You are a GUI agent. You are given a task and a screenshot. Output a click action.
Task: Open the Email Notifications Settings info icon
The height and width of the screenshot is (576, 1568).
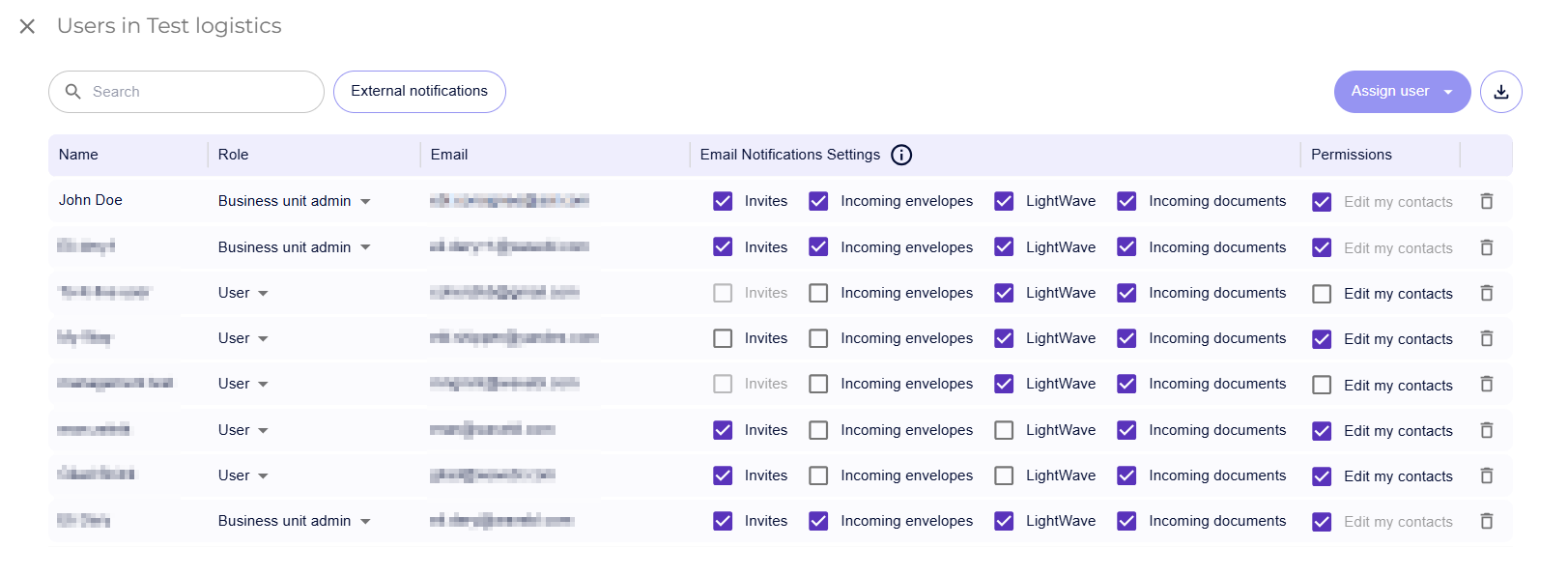900,155
